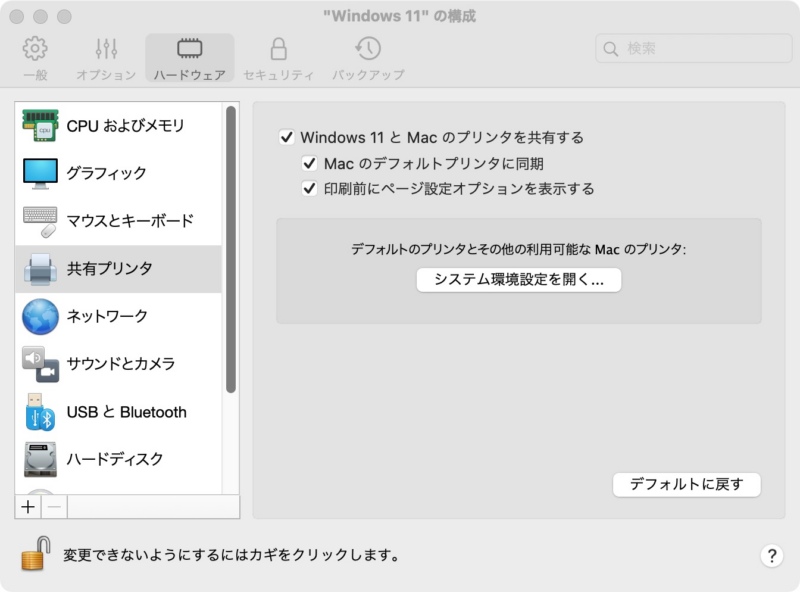Select the マウスとキーボード label in the sidebar
Image resolution: width=800 pixels, height=592 pixels.
pos(130,221)
